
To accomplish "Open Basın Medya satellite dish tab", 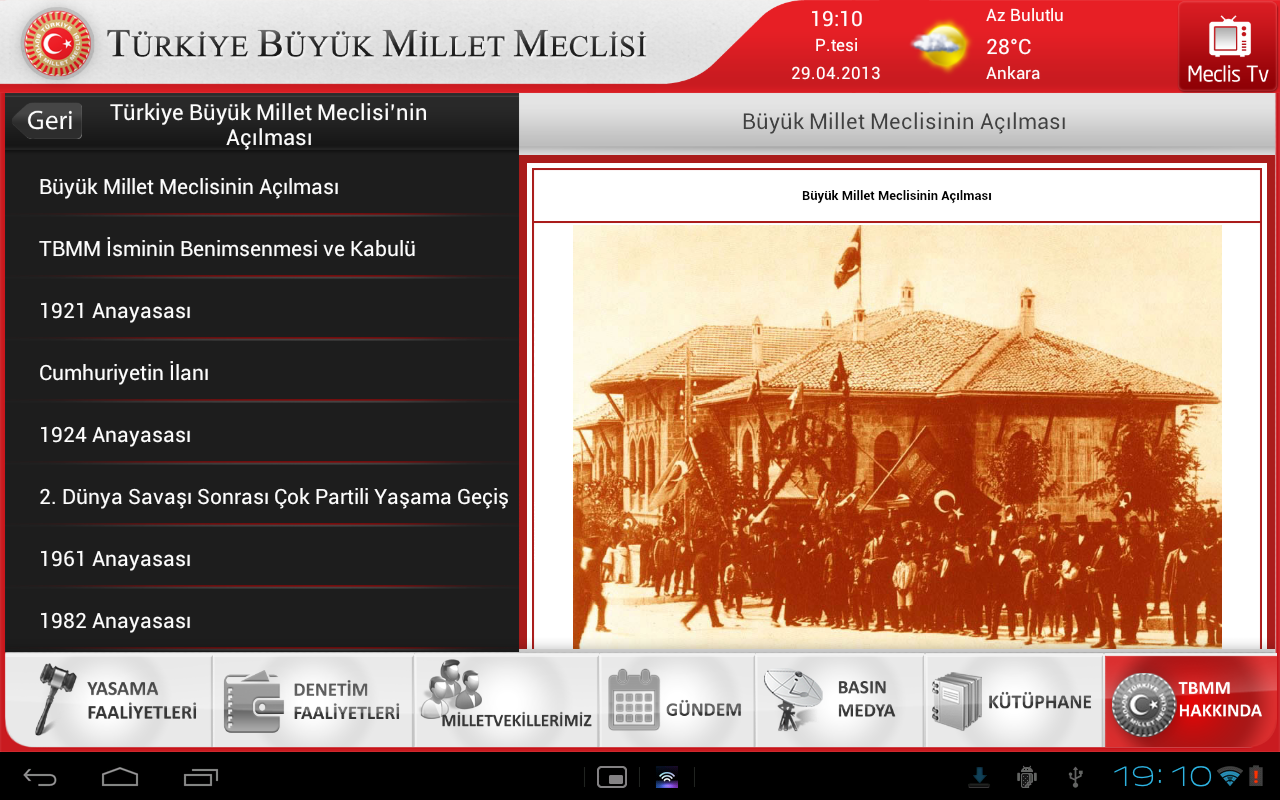I will point(839,701).
